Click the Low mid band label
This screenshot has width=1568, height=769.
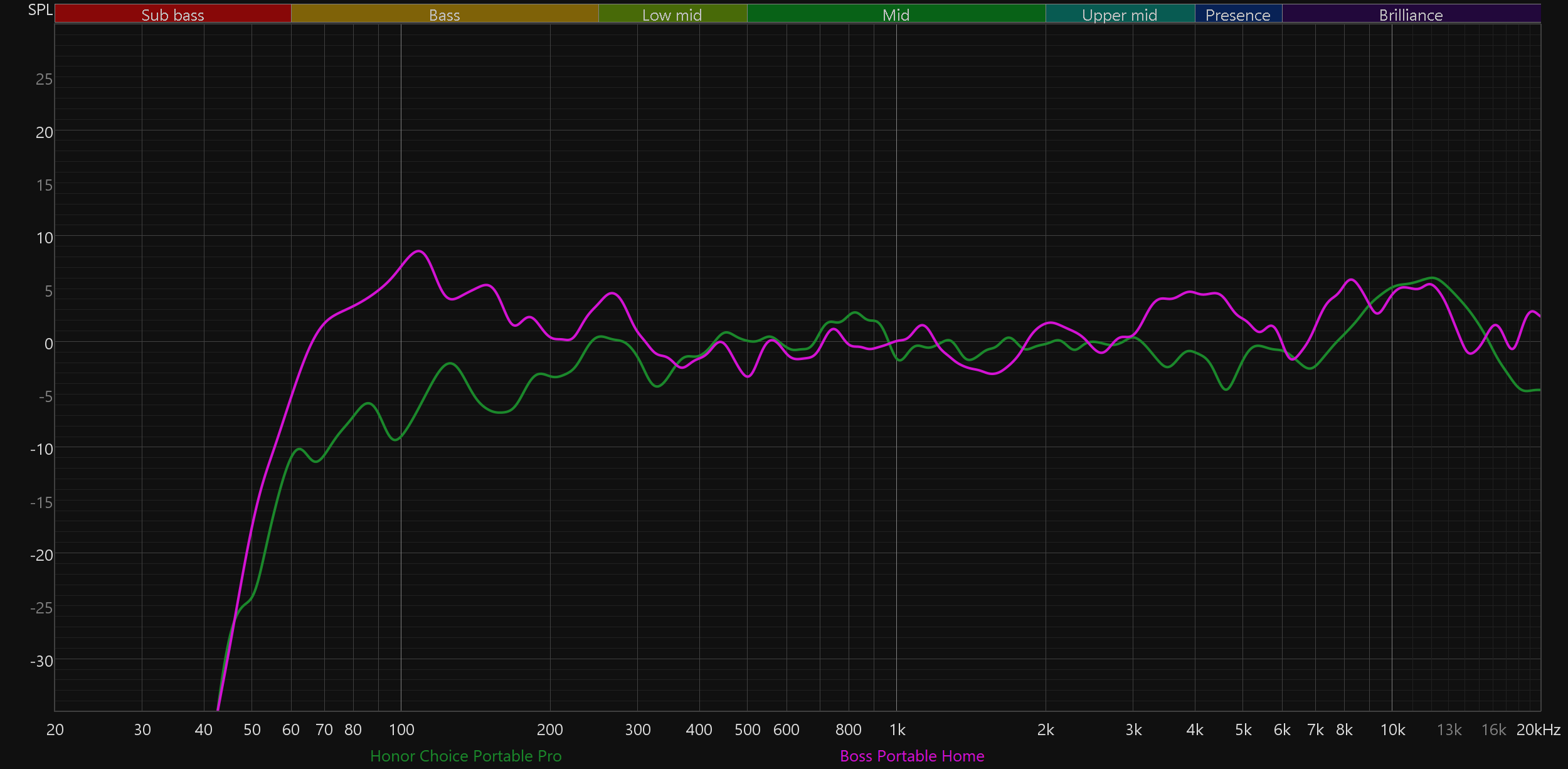click(672, 14)
